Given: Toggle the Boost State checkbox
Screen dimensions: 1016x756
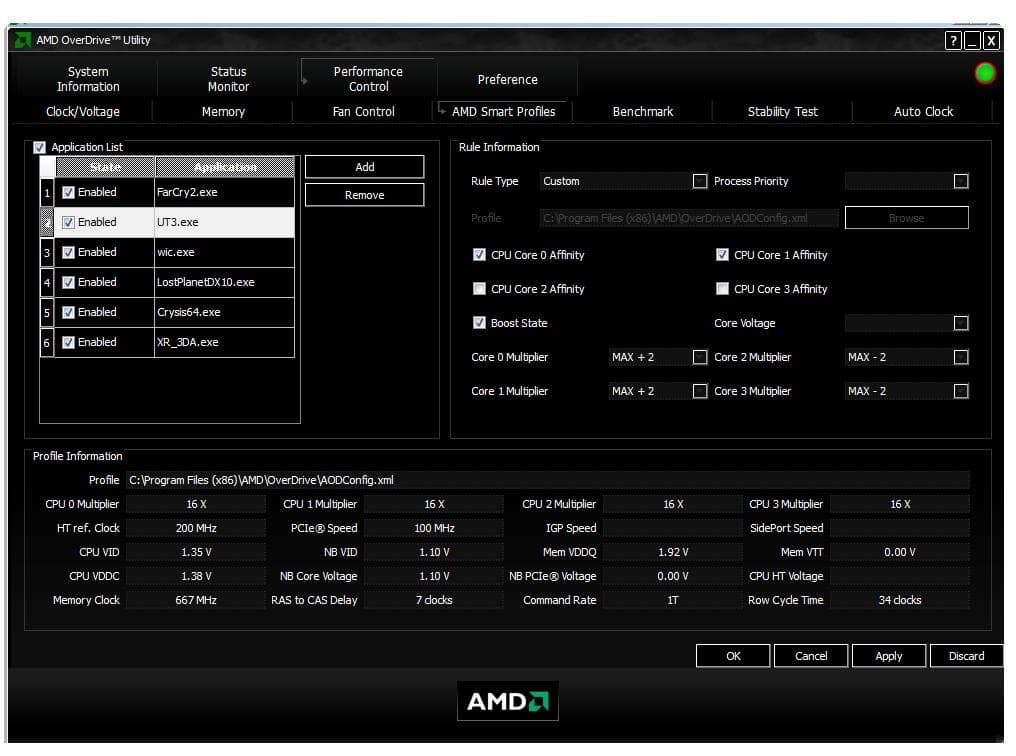Looking at the screenshot, I should (479, 323).
